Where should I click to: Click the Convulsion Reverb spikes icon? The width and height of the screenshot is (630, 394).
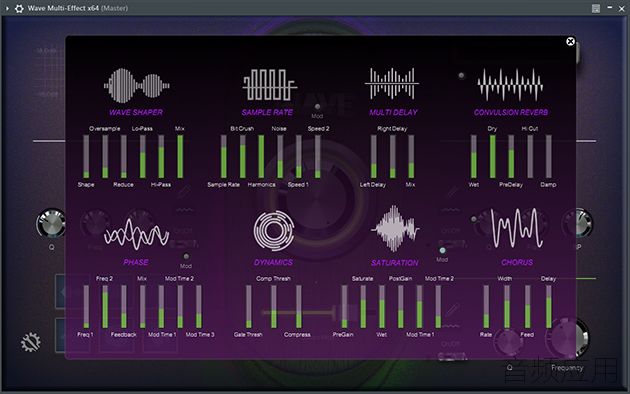pos(510,85)
